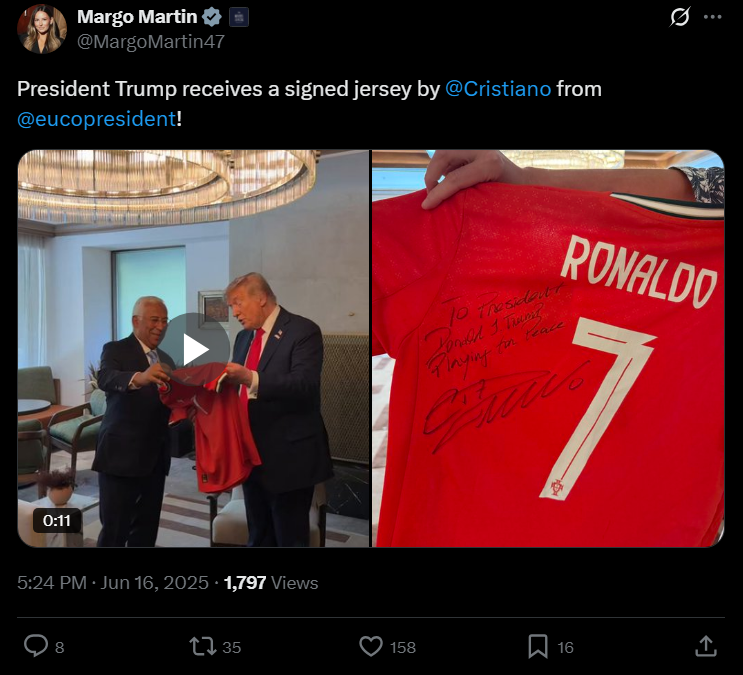Image resolution: width=743 pixels, height=675 pixels.
Task: Open the Grok slashed-circle icon at top right
Action: pos(680,17)
